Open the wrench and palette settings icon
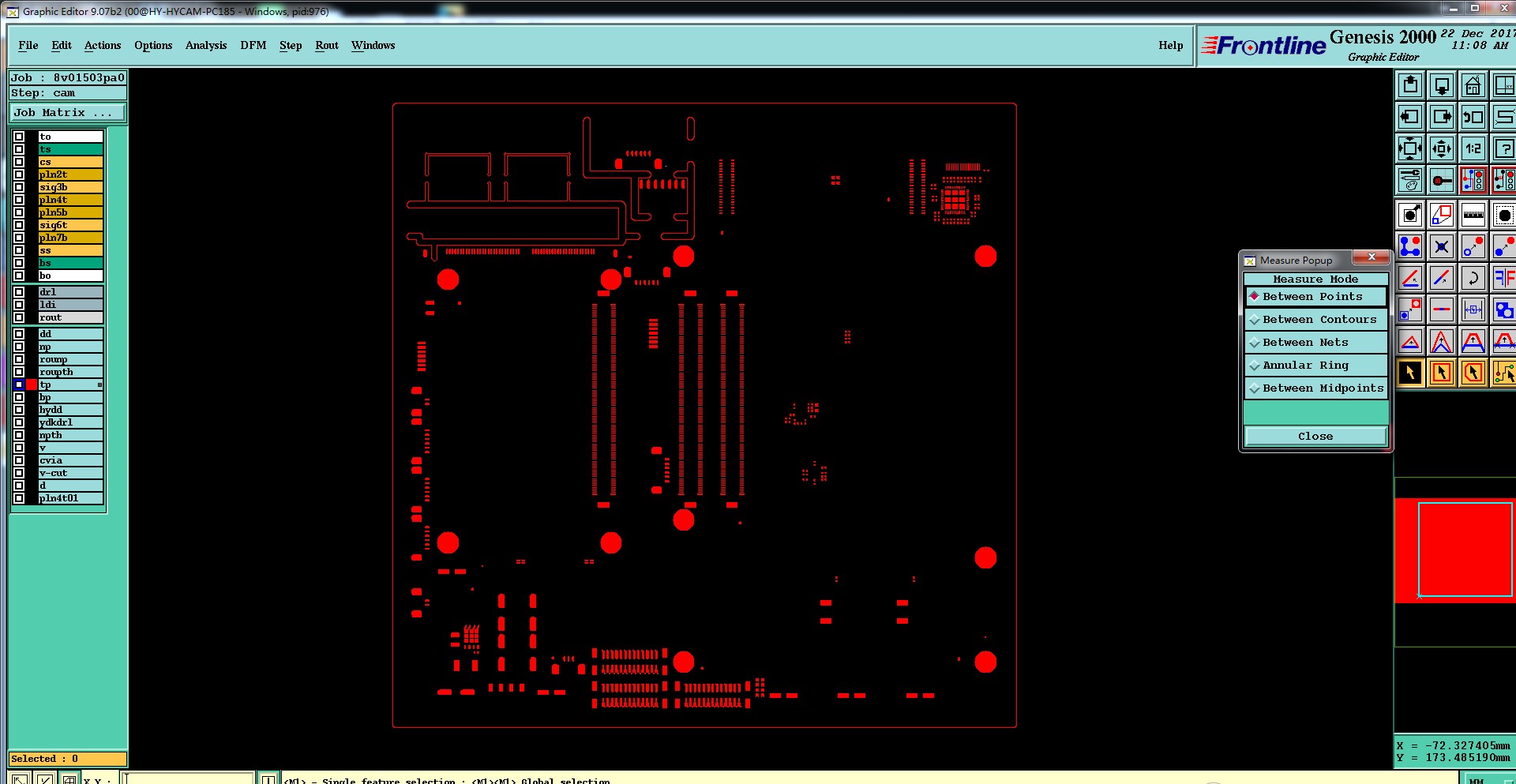This screenshot has width=1516, height=784. click(x=1410, y=180)
